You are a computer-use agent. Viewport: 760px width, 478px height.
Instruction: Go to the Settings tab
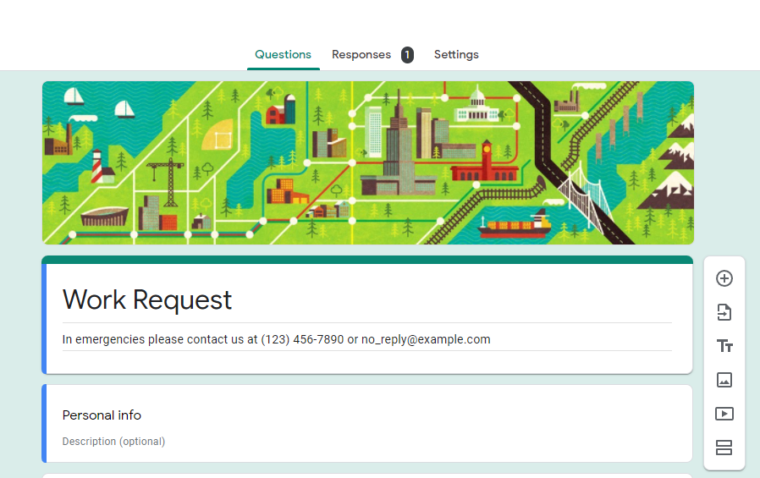(456, 55)
